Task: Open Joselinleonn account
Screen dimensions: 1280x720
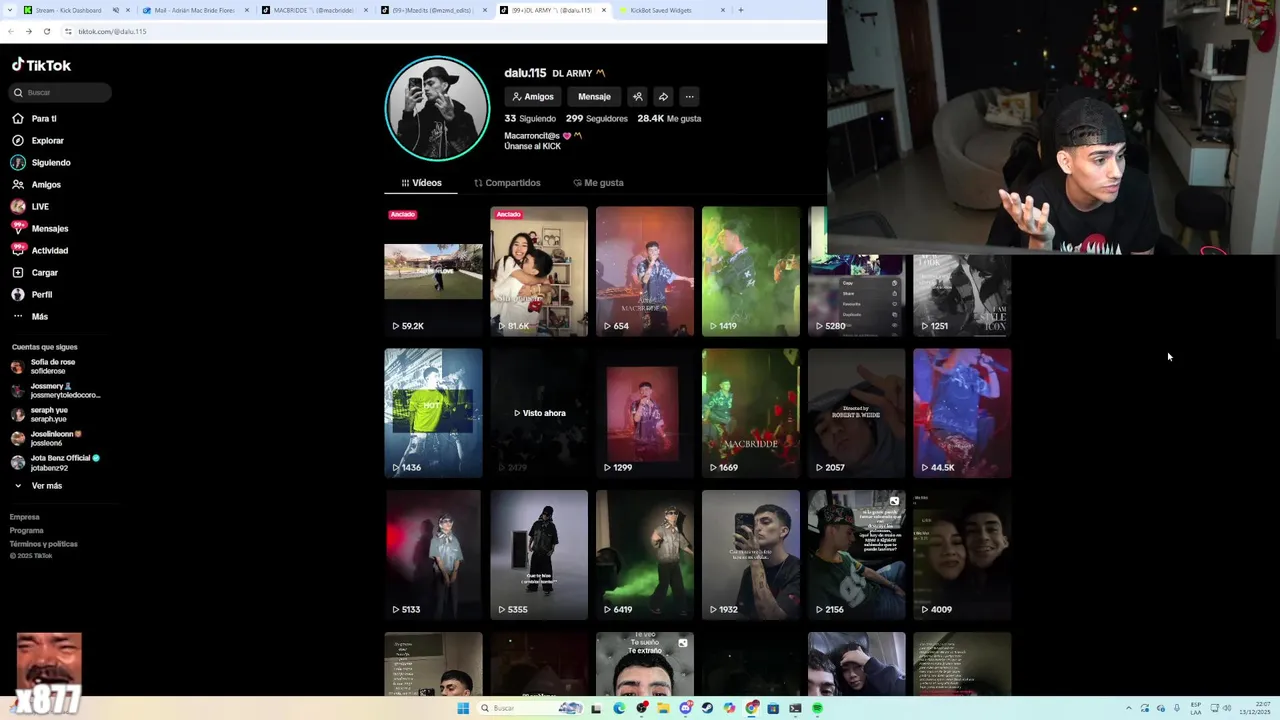Action: click(x=55, y=438)
